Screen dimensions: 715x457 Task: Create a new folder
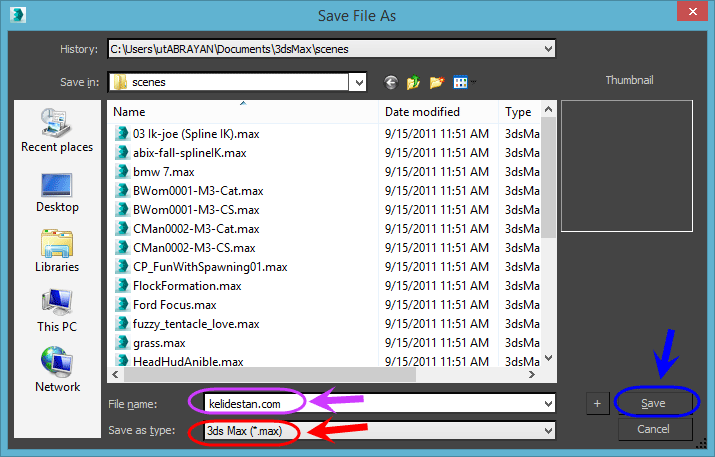(x=436, y=82)
